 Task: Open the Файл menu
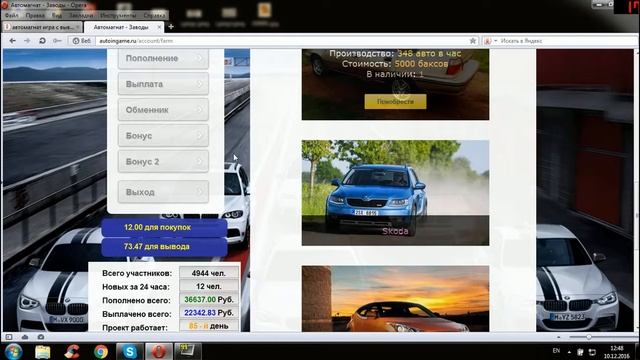11,15
